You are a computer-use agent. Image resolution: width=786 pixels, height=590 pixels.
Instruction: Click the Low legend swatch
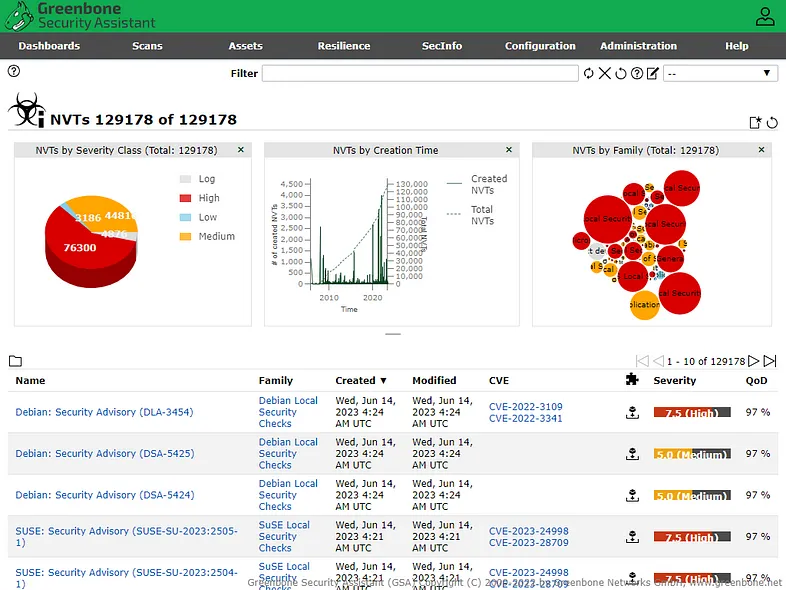click(x=185, y=217)
